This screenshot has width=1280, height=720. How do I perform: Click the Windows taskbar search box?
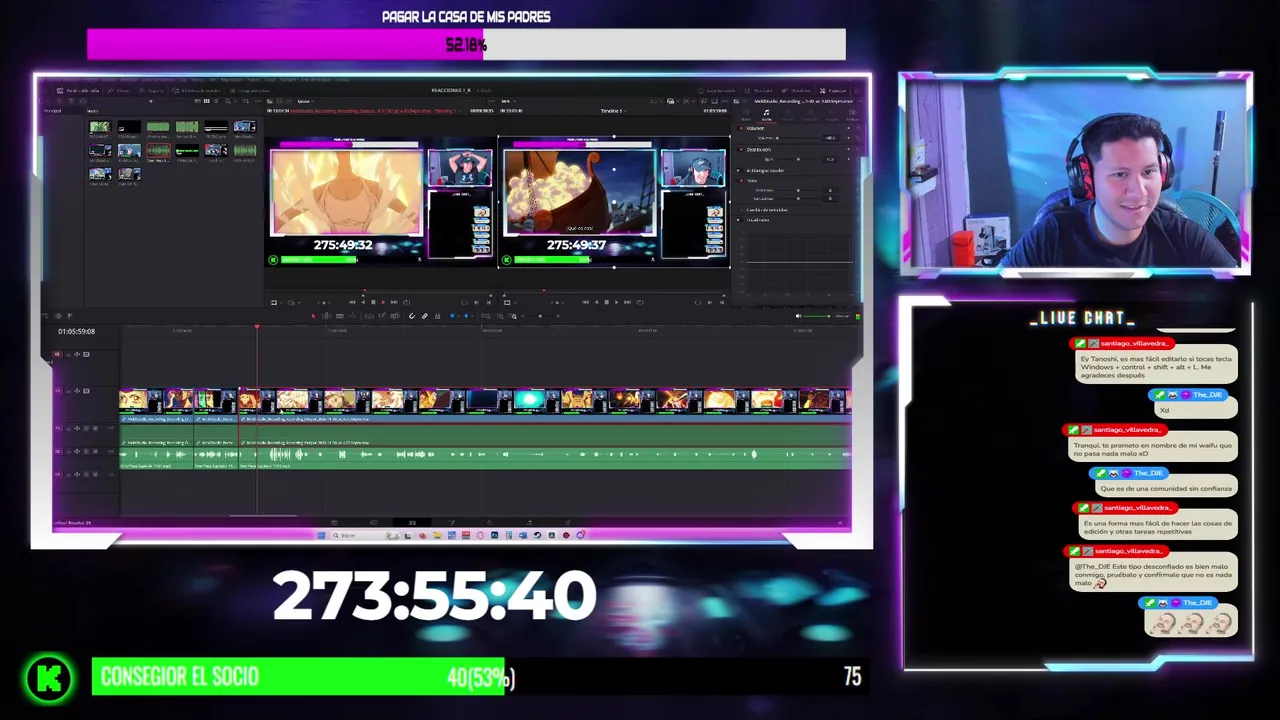coord(365,535)
